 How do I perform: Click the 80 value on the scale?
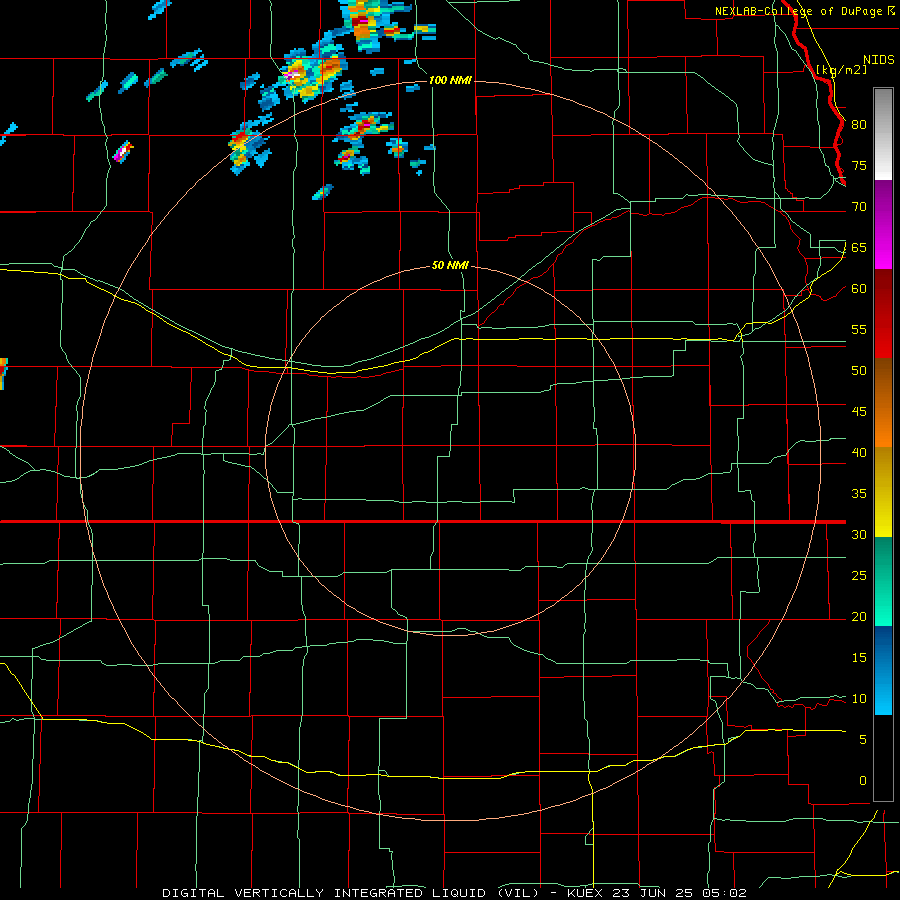pyautogui.click(x=859, y=125)
